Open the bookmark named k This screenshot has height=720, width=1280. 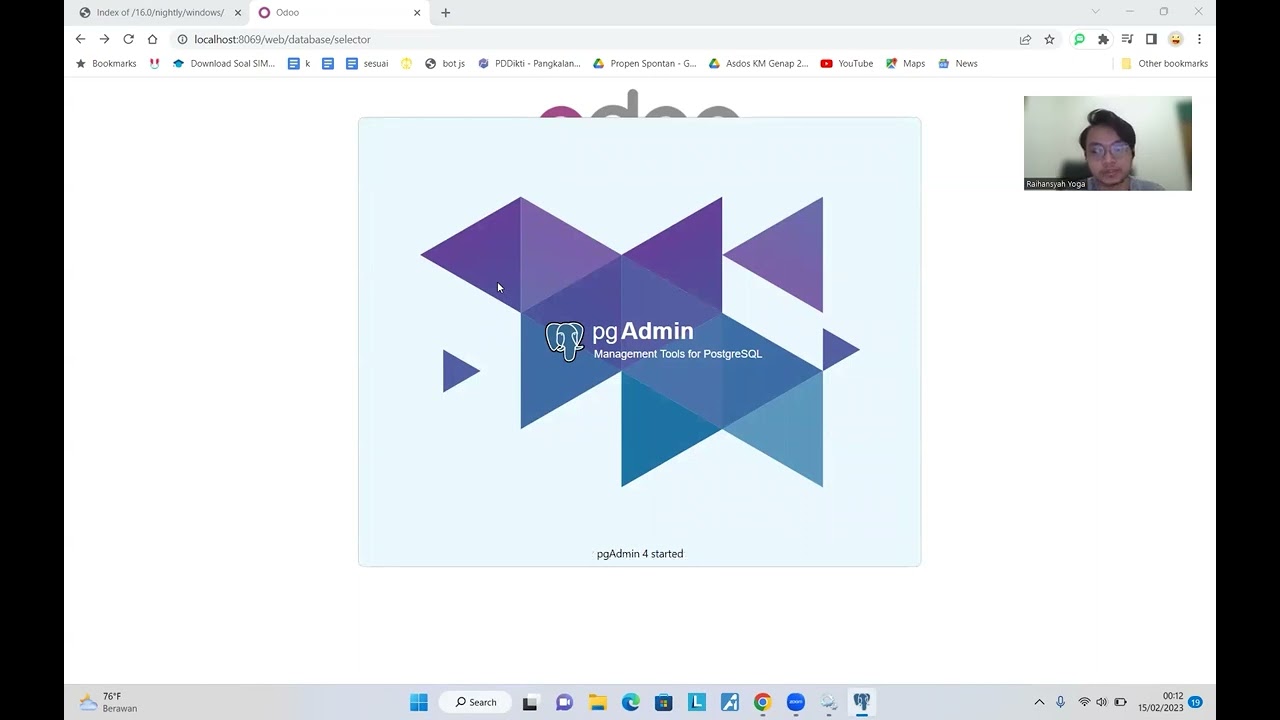coord(299,63)
